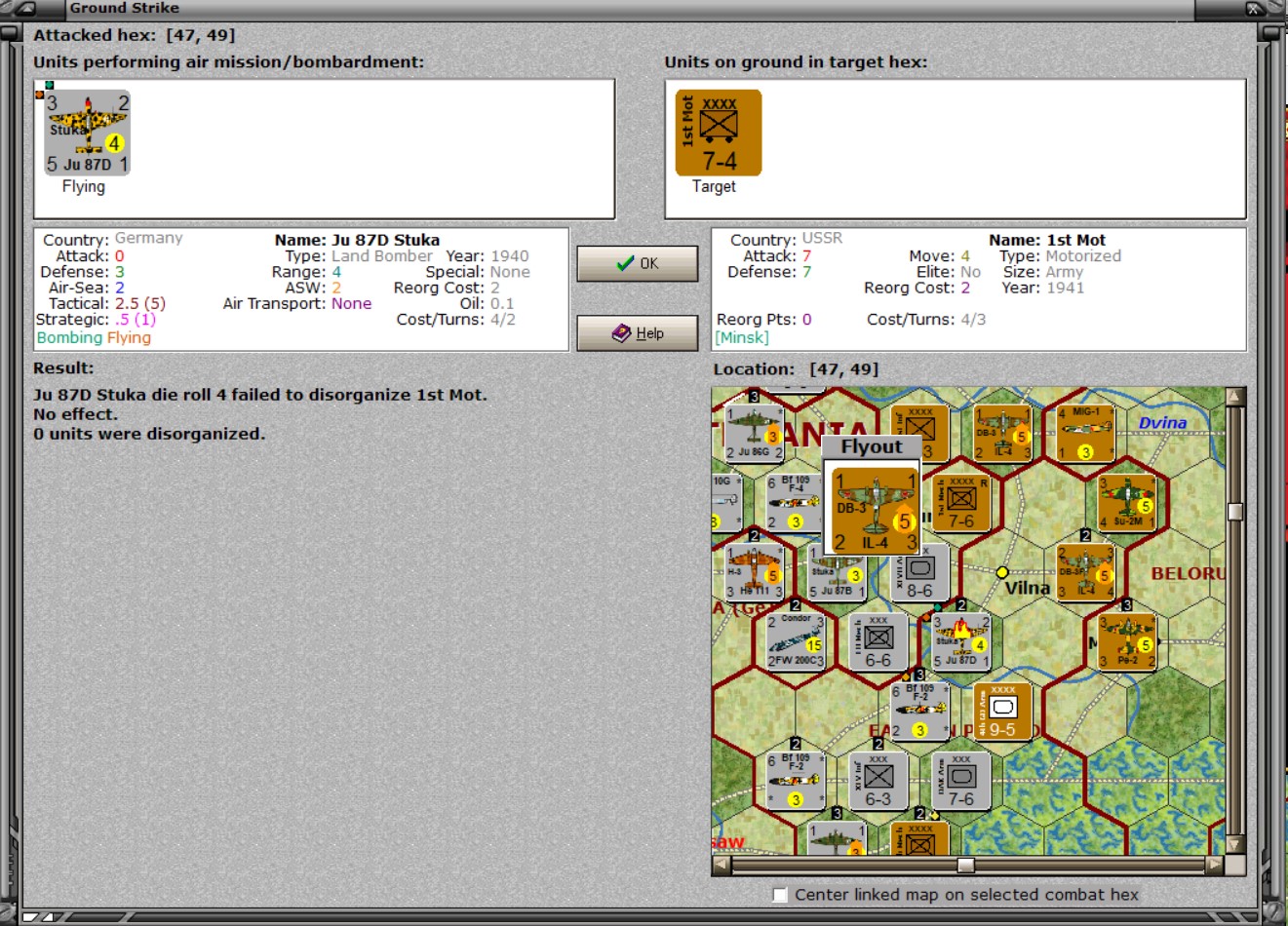Image resolution: width=1288 pixels, height=926 pixels.
Task: Click map vertical scrollbar down arrow
Action: [x=1235, y=845]
